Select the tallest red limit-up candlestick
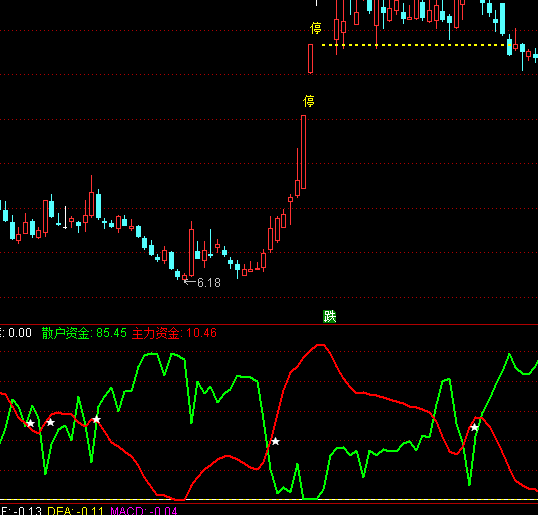This screenshot has width=538, height=515. [303, 152]
